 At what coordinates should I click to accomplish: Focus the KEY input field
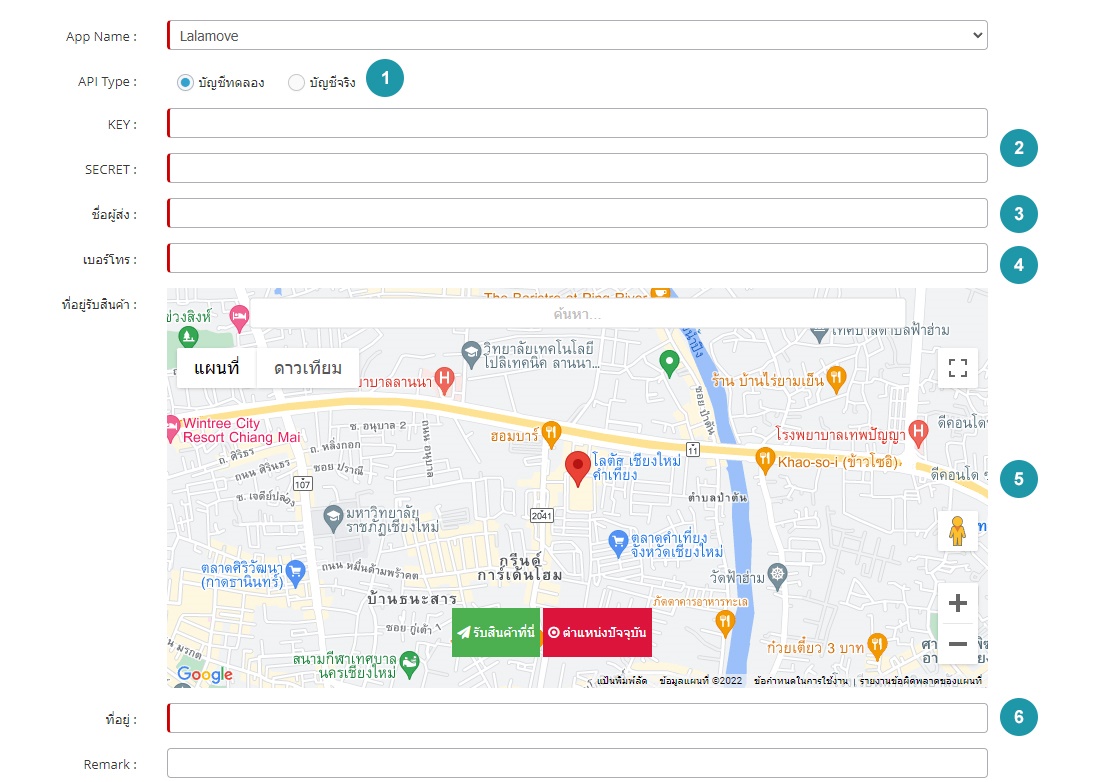pyautogui.click(x=577, y=124)
